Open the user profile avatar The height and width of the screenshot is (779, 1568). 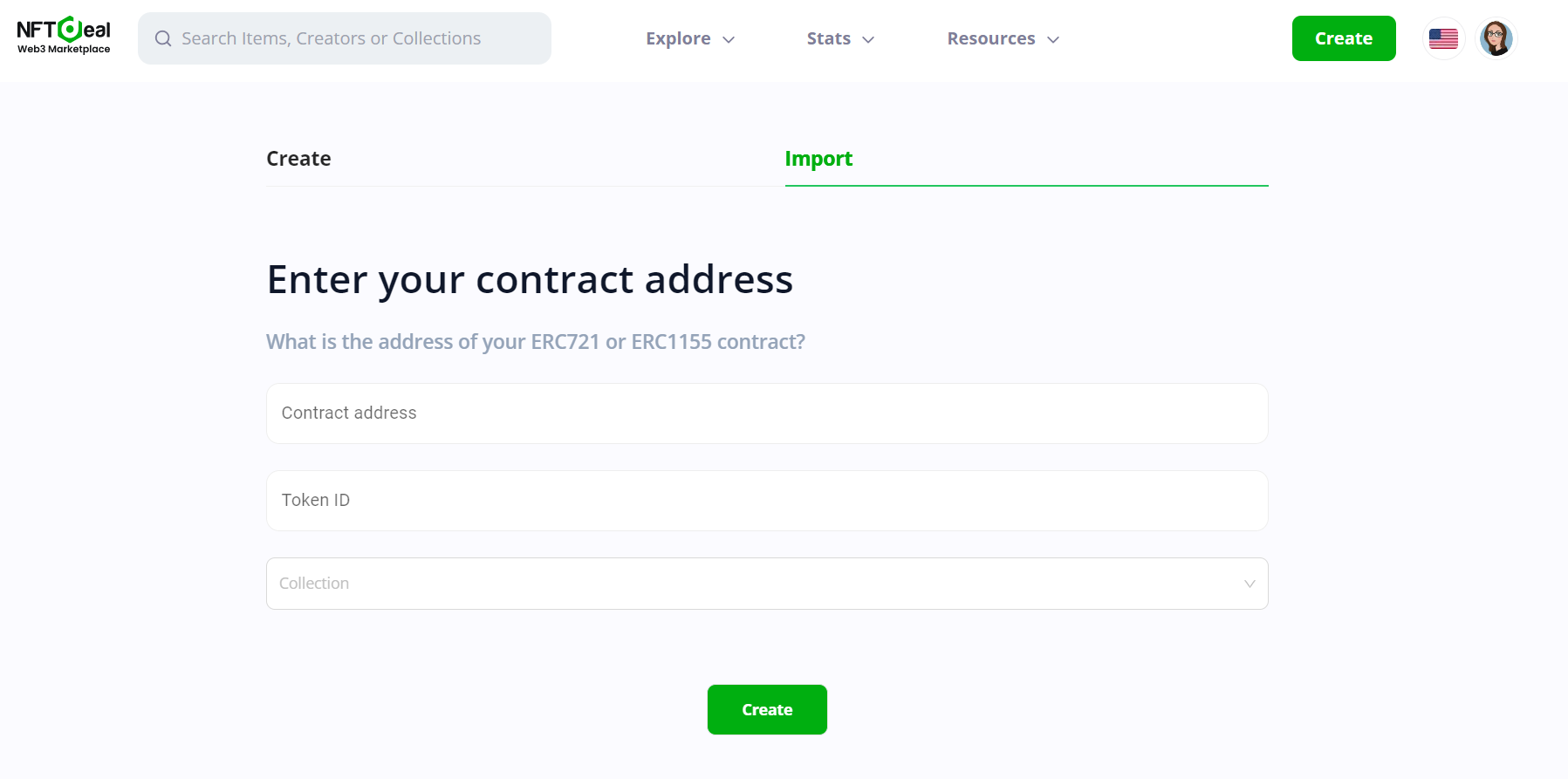(x=1496, y=38)
